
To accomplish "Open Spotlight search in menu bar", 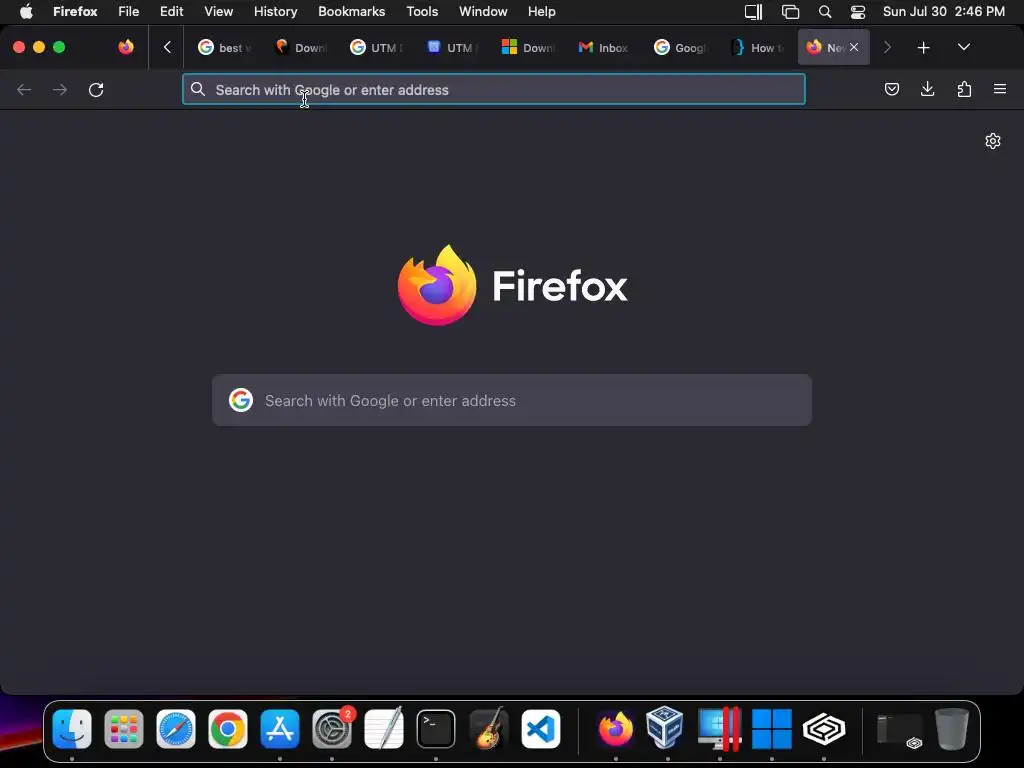I will 825,12.
